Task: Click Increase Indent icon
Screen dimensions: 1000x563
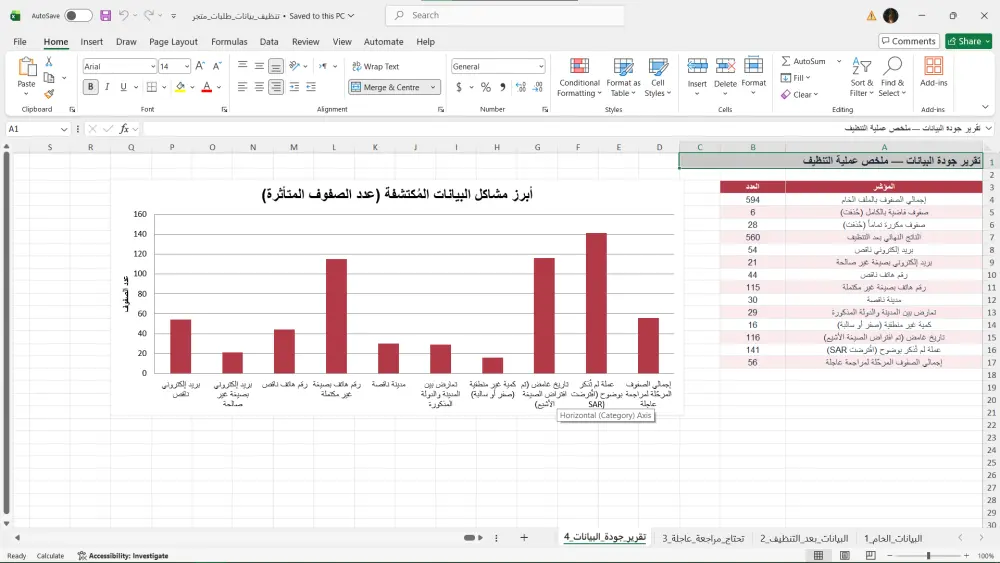Action: (x=311, y=87)
